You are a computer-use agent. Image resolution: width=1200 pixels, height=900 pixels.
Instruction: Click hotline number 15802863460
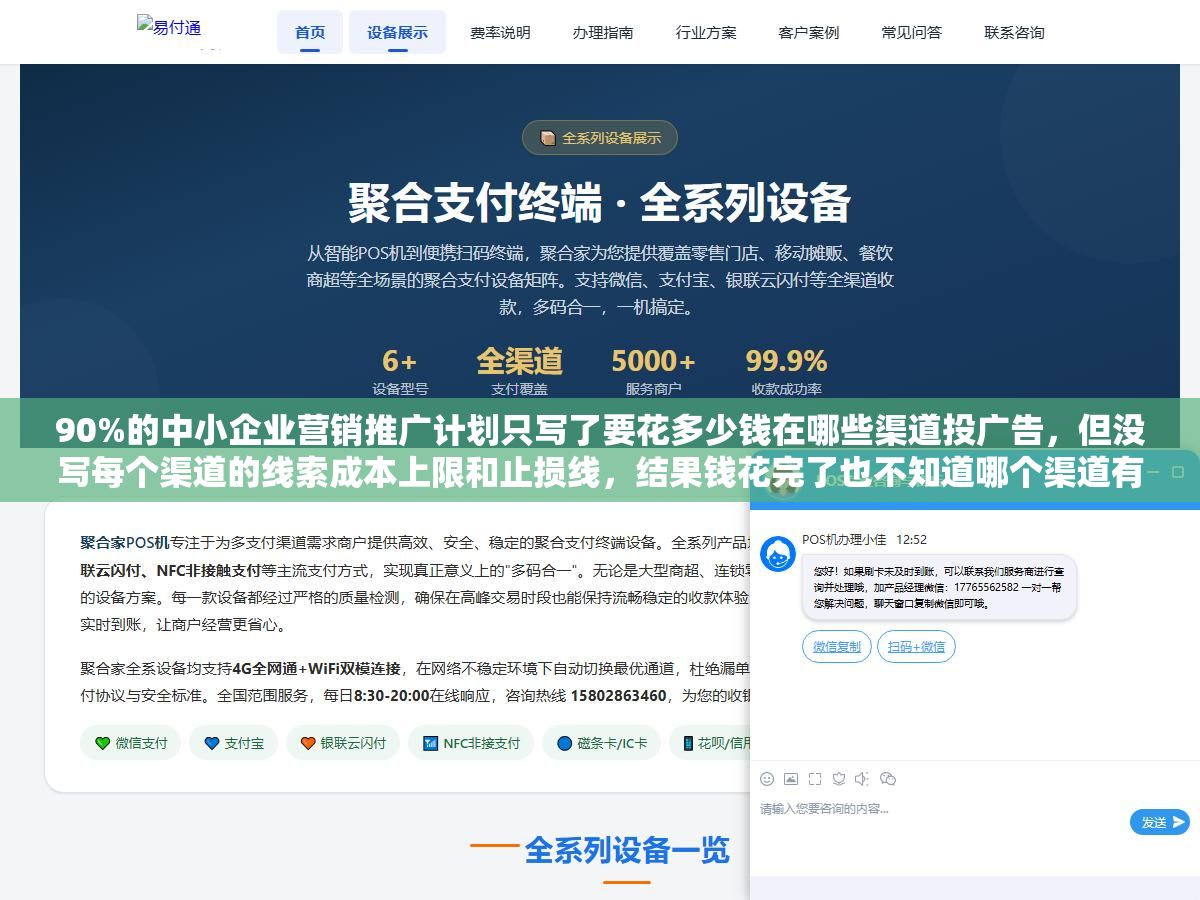[x=618, y=696]
